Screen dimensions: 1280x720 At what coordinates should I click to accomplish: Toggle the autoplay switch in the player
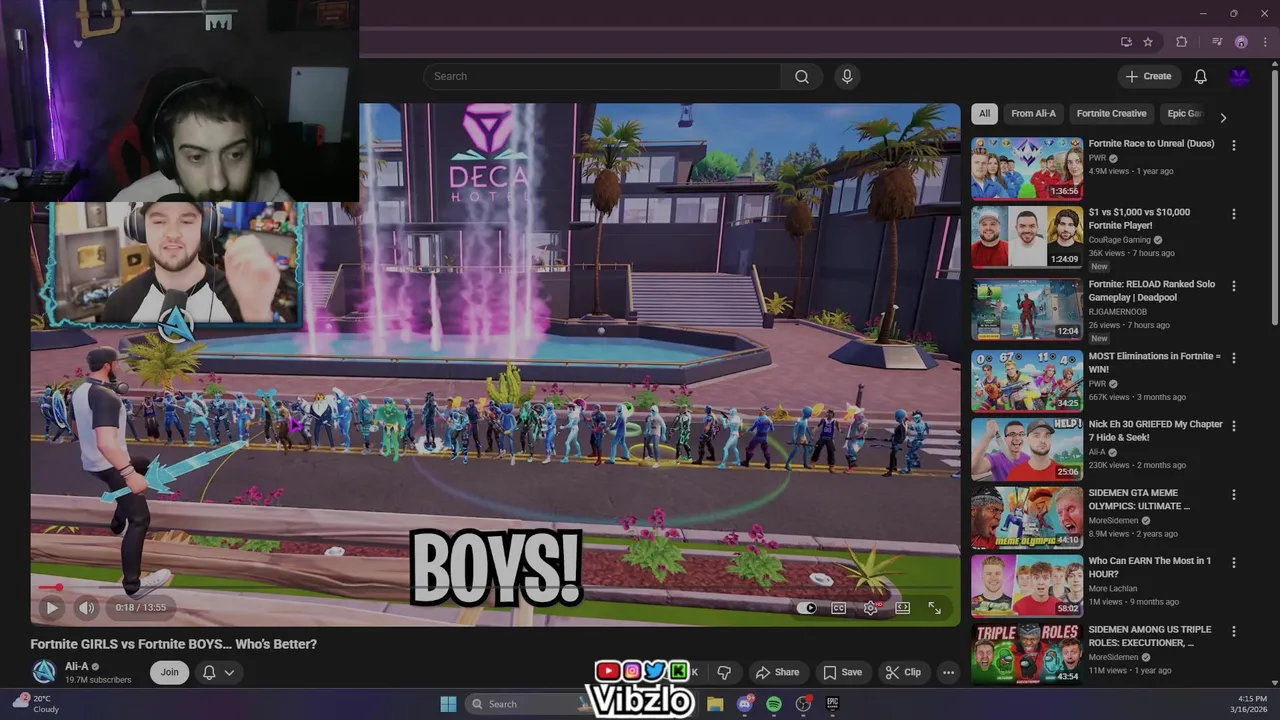(807, 608)
